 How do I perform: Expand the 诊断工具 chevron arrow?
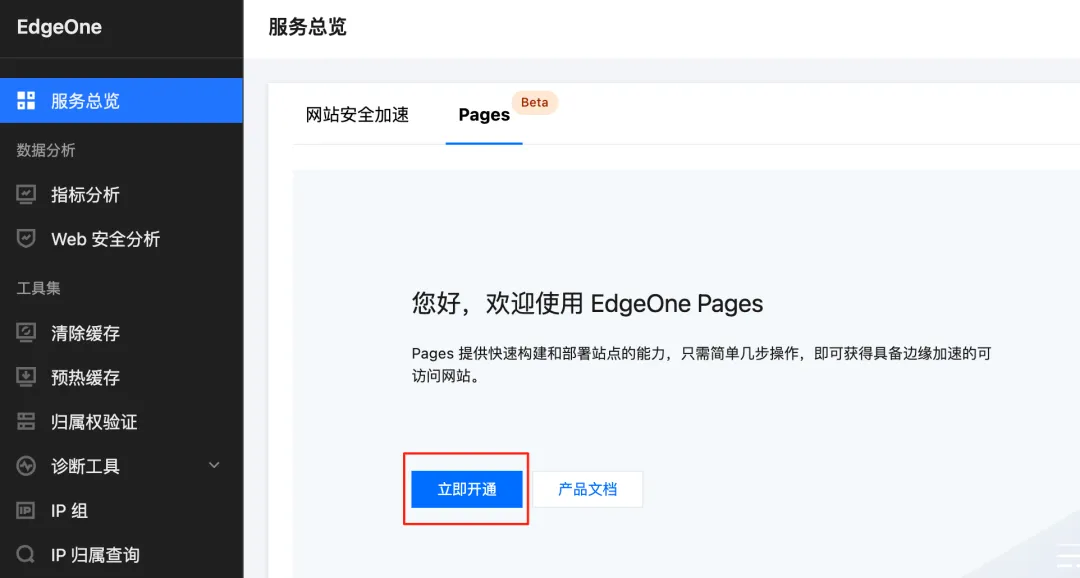tap(213, 466)
